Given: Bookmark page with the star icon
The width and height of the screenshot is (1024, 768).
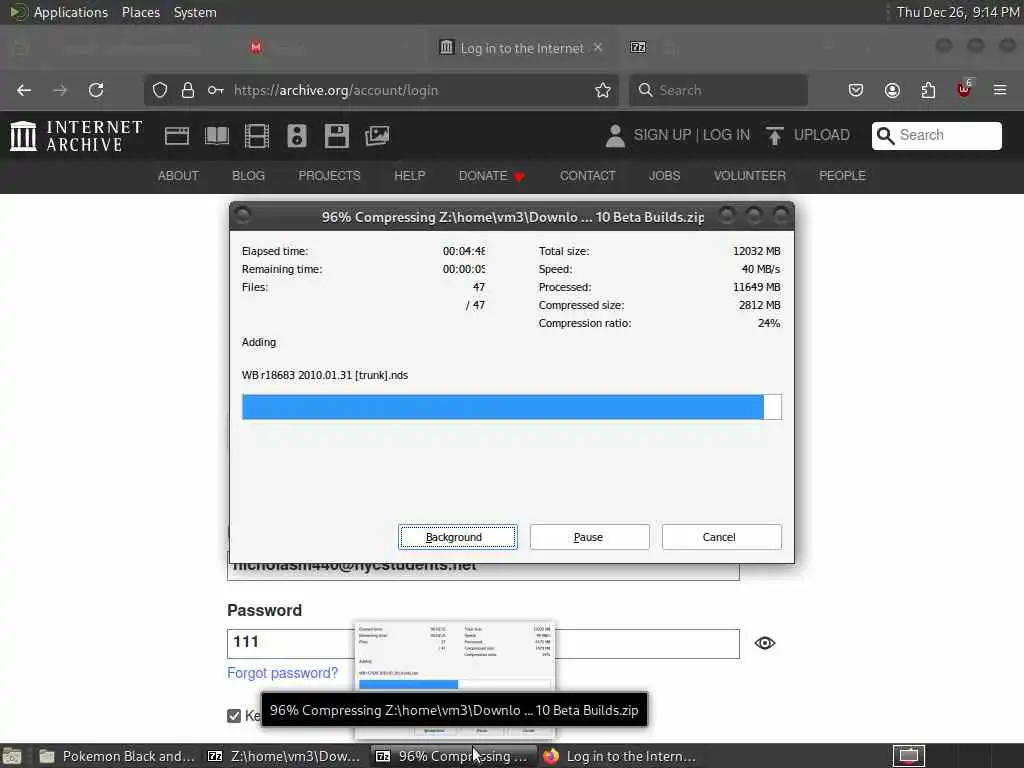Looking at the screenshot, I should (603, 90).
